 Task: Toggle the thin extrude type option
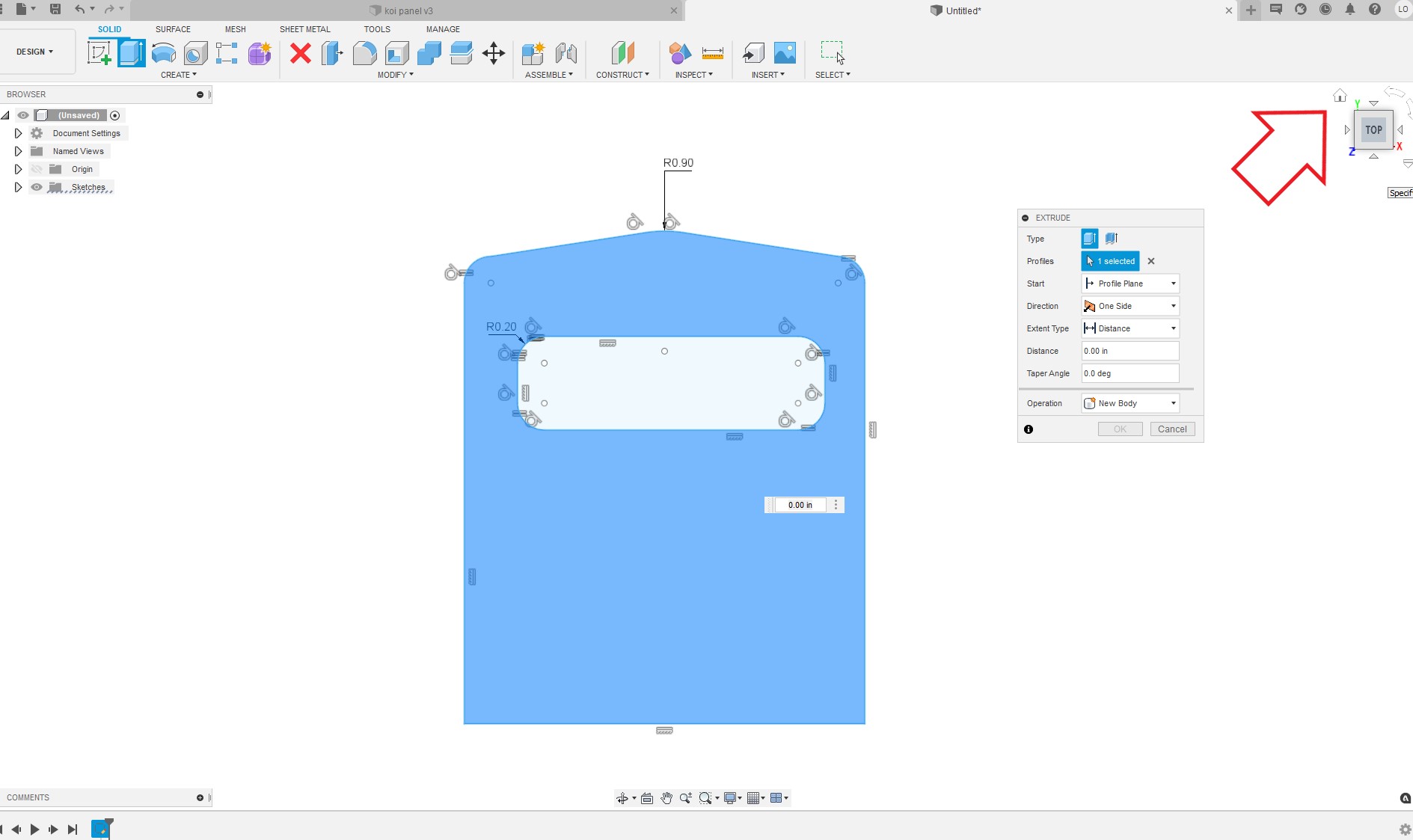(x=1112, y=239)
